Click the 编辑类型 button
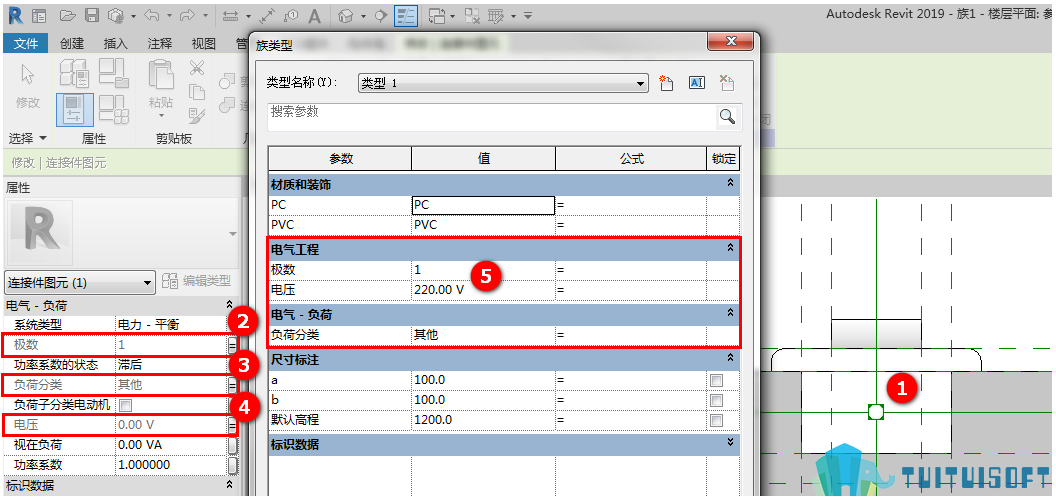 [197, 281]
